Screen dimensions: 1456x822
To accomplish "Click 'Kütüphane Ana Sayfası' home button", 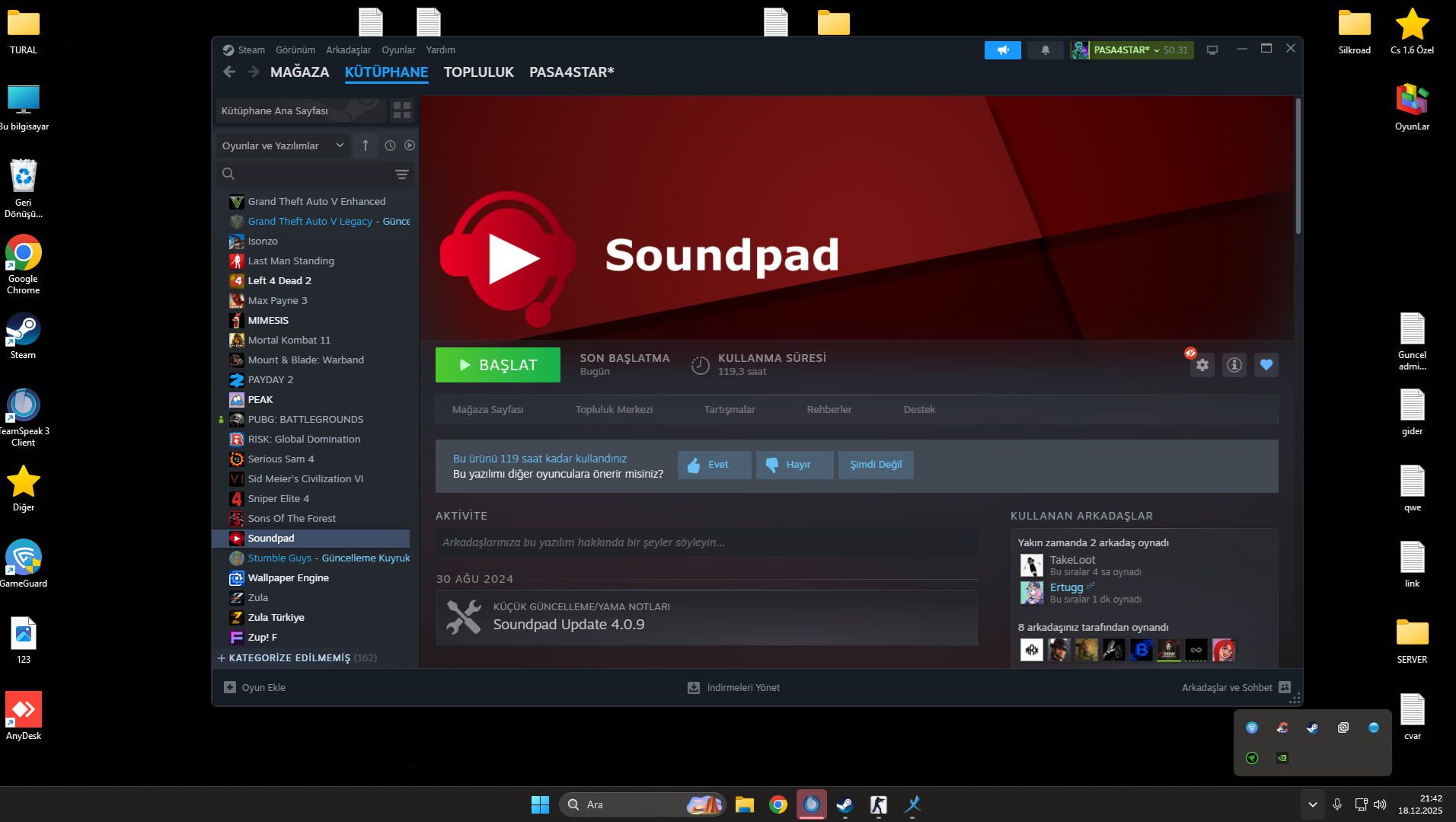I will tap(301, 110).
